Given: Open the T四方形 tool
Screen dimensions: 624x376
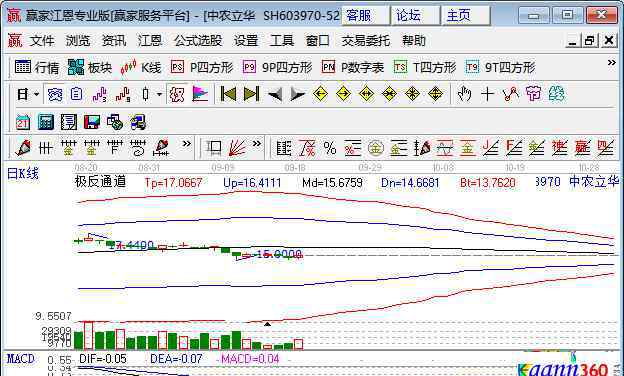Looking at the screenshot, I should tap(425, 67).
